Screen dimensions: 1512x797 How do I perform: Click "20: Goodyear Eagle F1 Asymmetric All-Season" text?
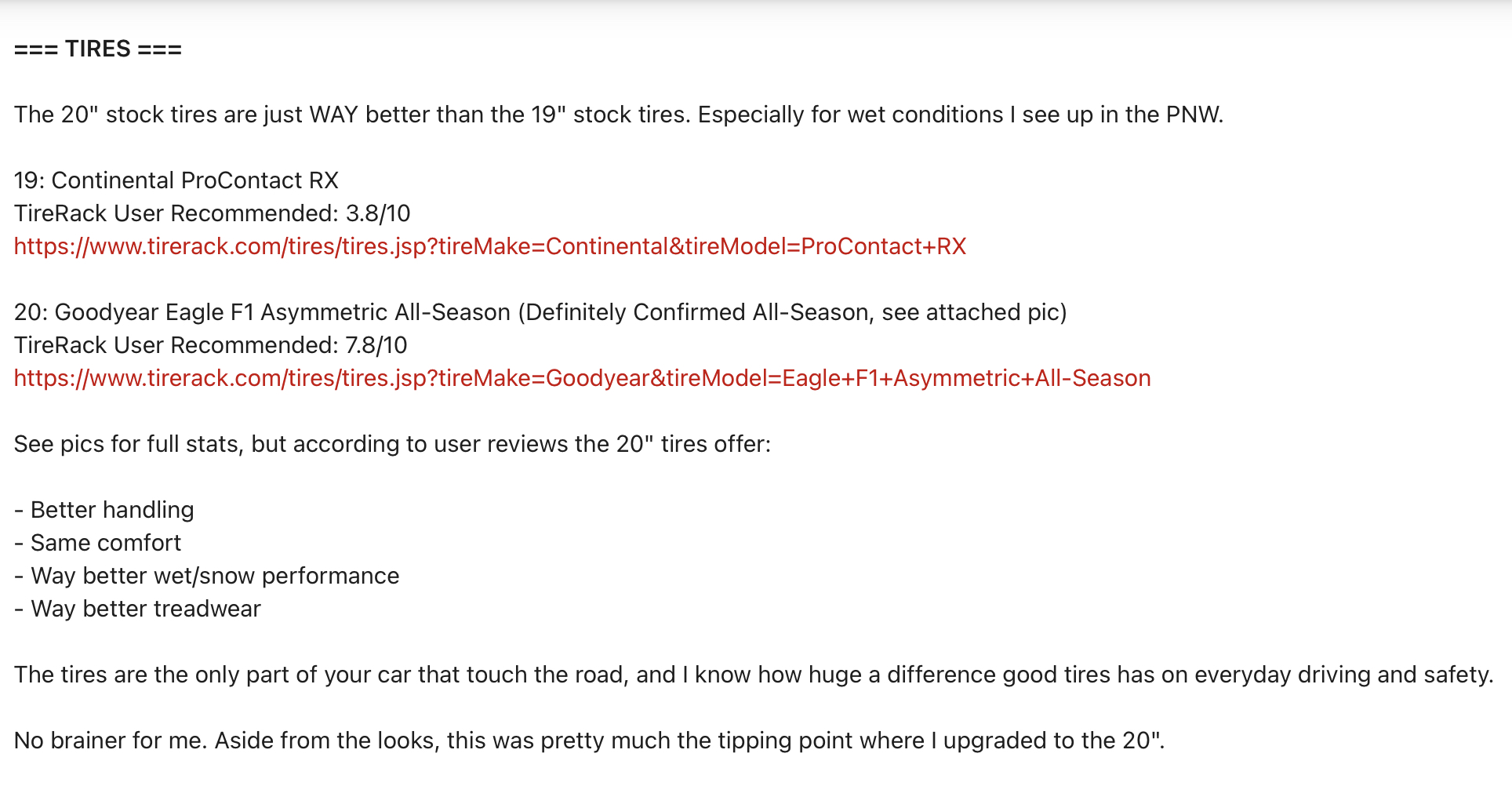(262, 312)
